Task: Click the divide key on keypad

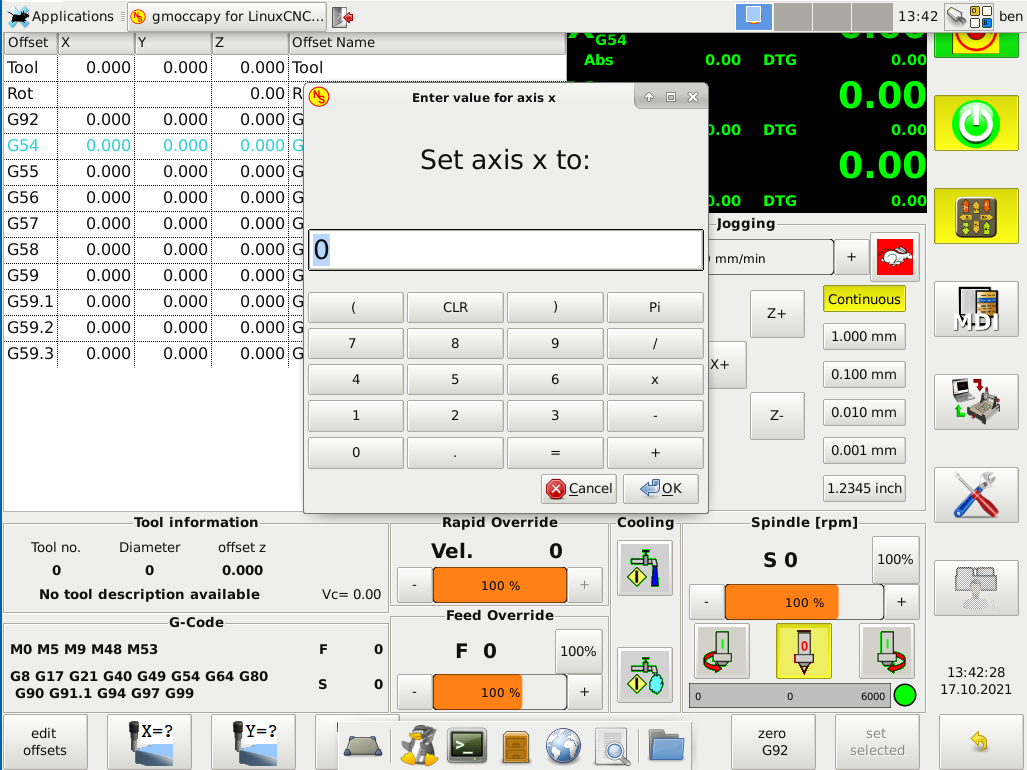Action: pos(655,343)
